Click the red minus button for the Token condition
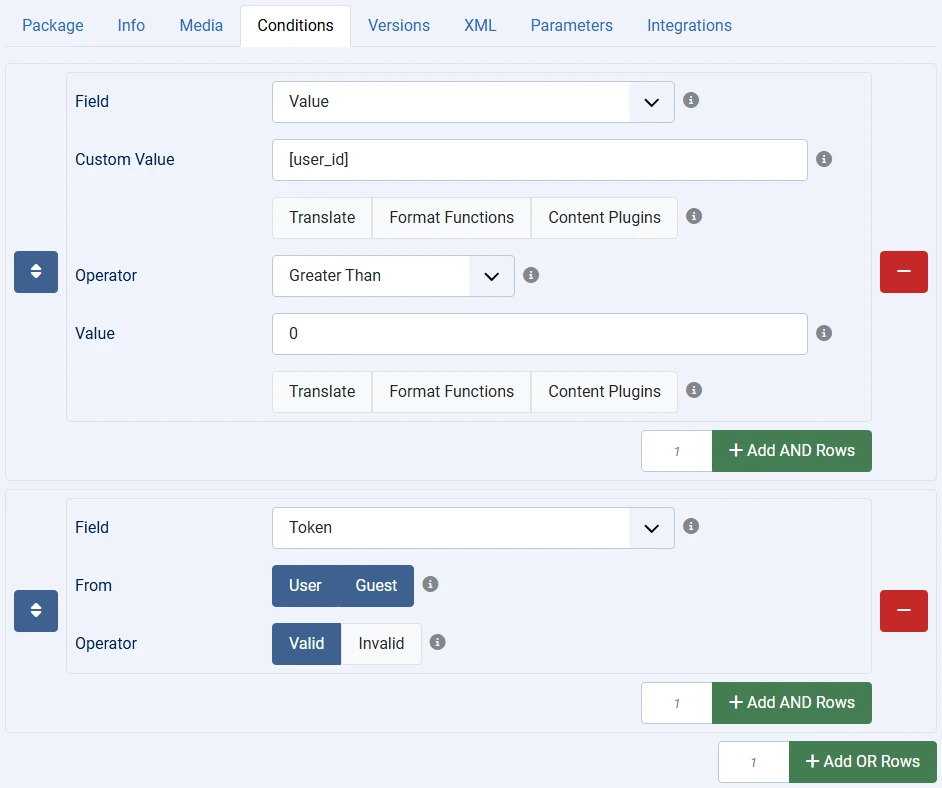 903,611
